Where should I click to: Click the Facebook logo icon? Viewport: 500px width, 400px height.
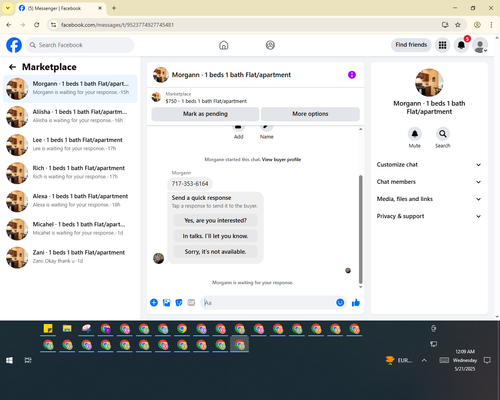tap(14, 45)
